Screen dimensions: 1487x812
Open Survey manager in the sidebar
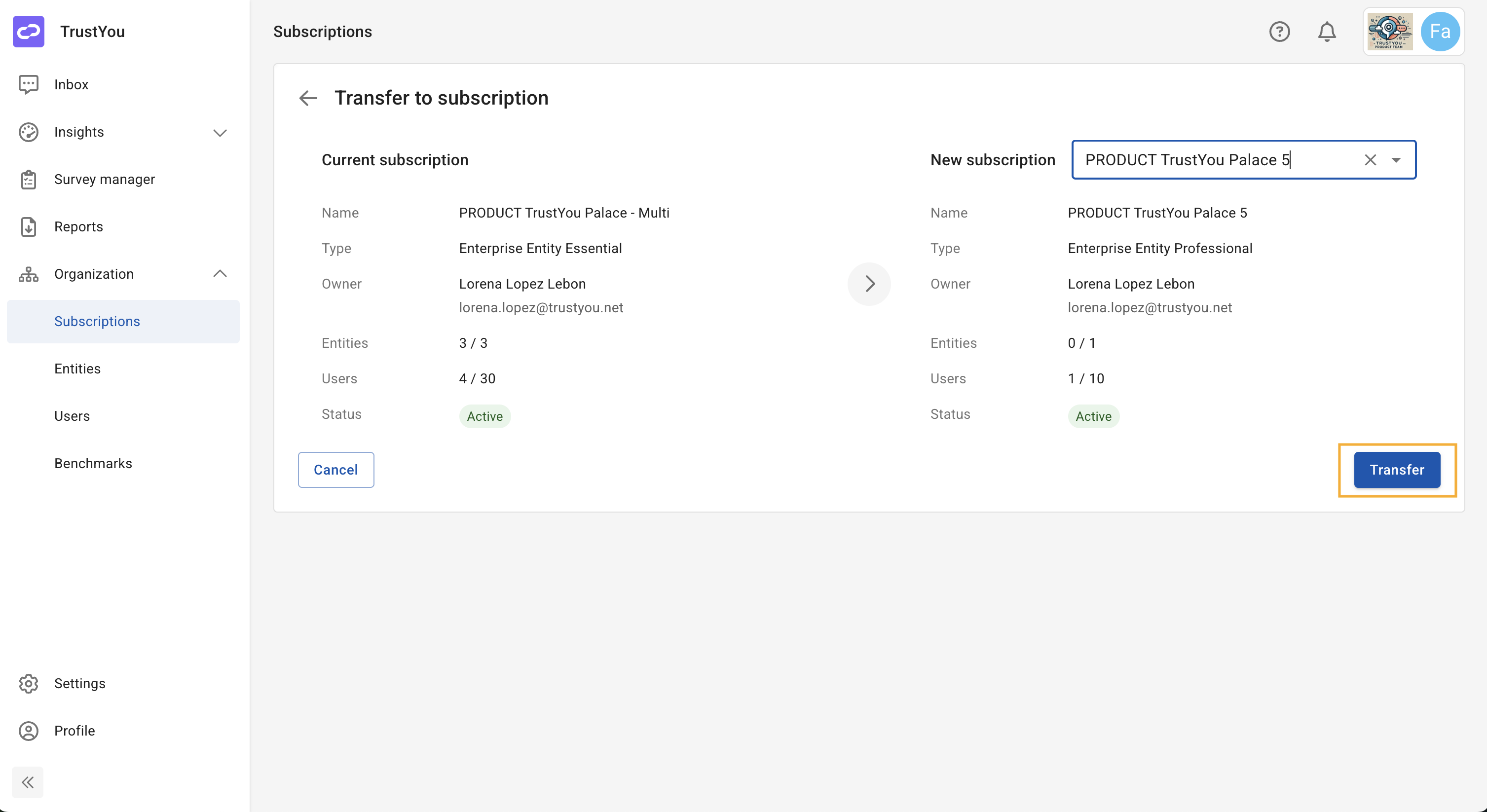point(123,180)
